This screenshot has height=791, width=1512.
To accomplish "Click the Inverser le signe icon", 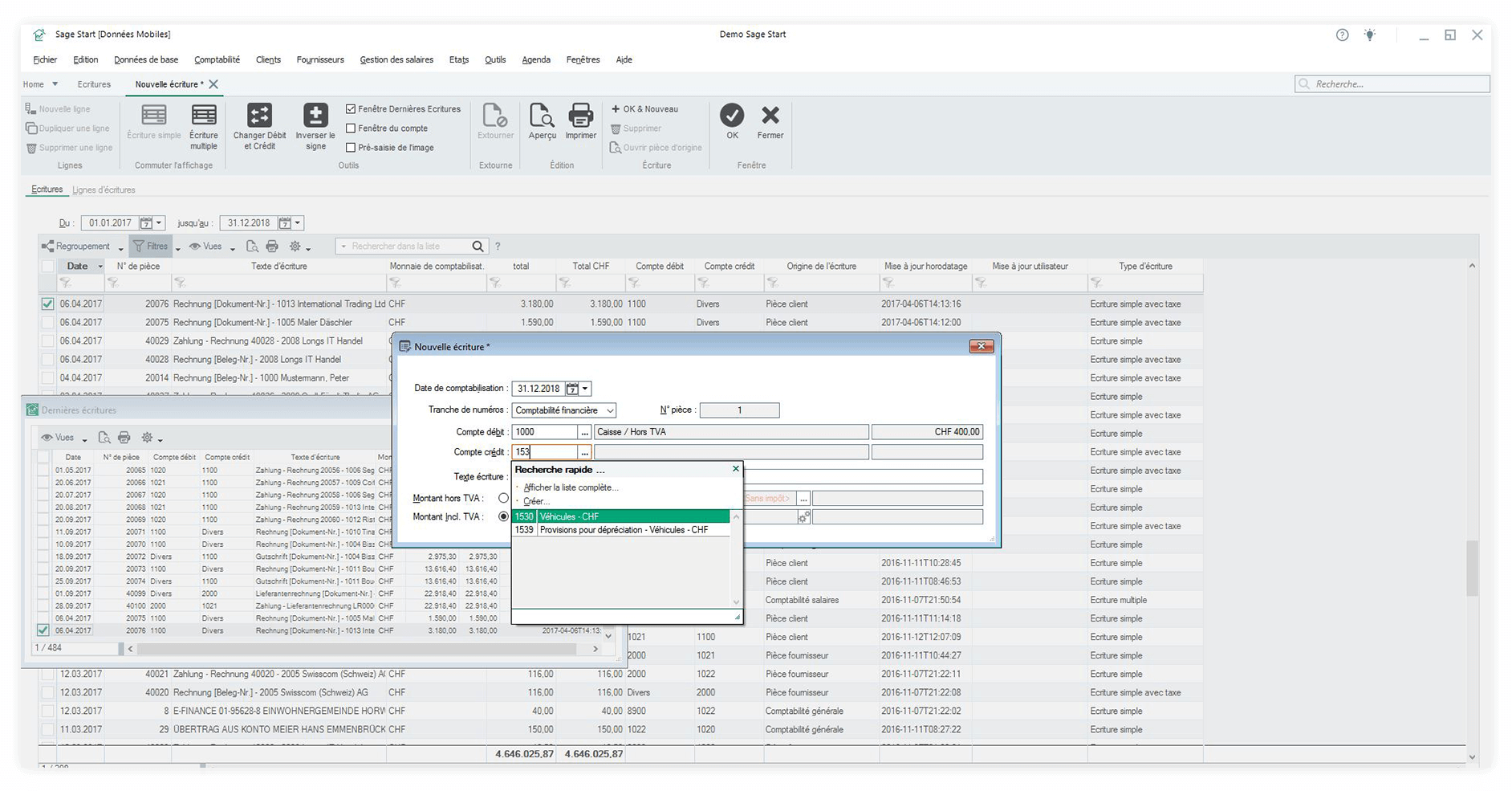I will (315, 115).
